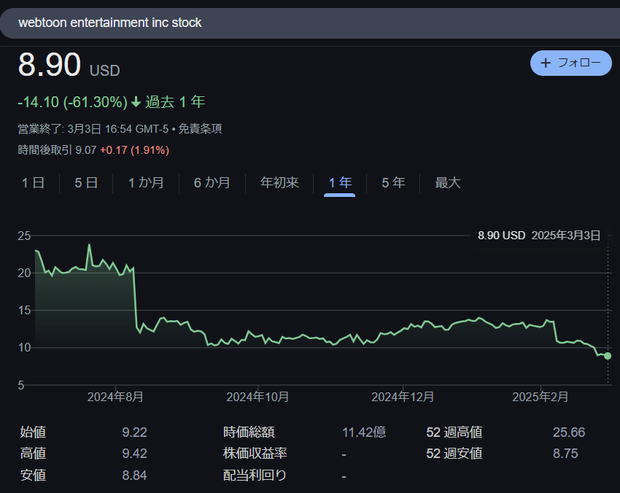Viewport: 620px width, 493px height.
Task: Switch chart to 6か月 range
Action: 211,183
